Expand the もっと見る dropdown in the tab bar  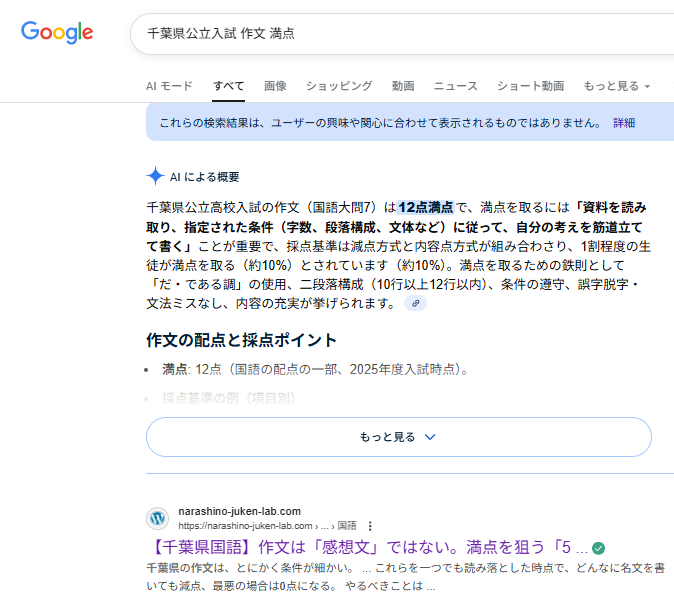(616, 86)
